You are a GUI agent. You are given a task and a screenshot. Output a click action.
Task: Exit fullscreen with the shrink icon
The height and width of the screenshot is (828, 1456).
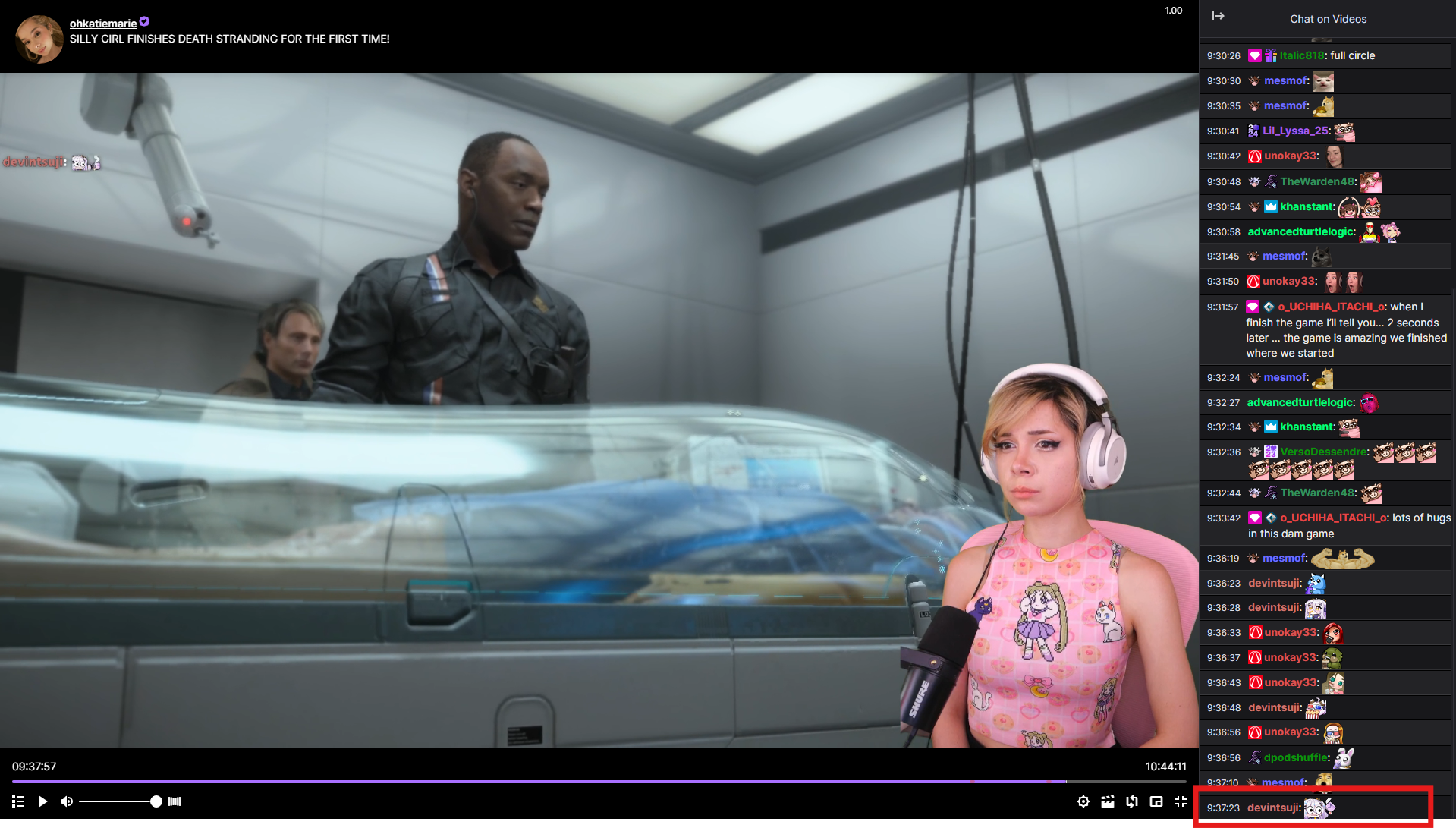1181,801
